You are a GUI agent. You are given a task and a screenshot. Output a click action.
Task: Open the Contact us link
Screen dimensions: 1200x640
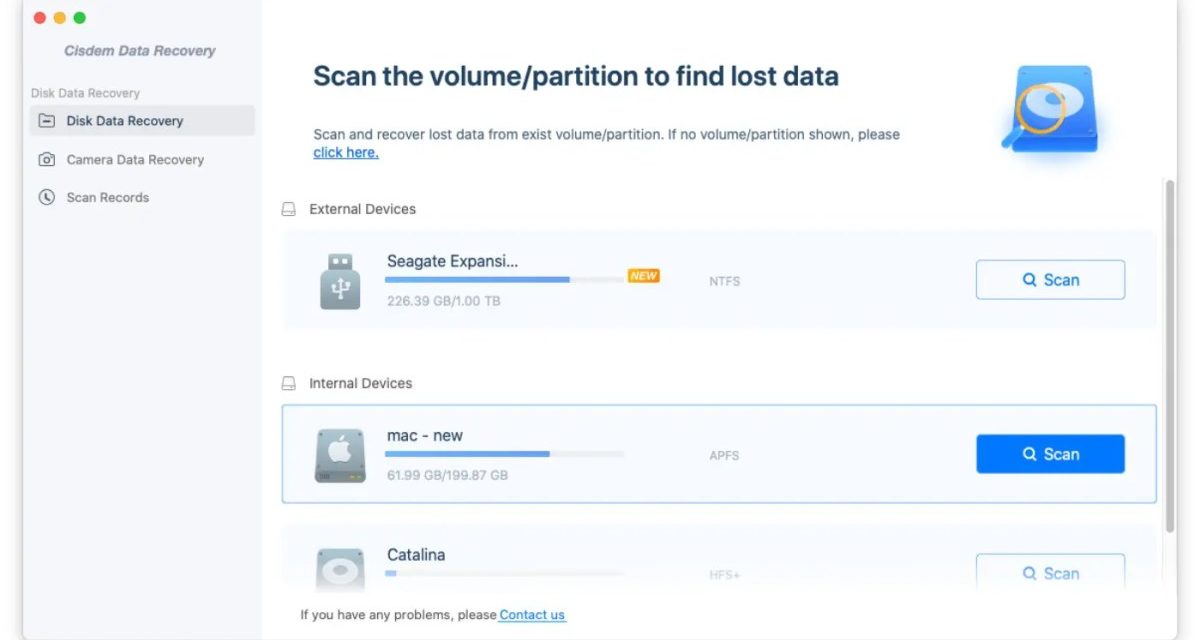pos(532,615)
